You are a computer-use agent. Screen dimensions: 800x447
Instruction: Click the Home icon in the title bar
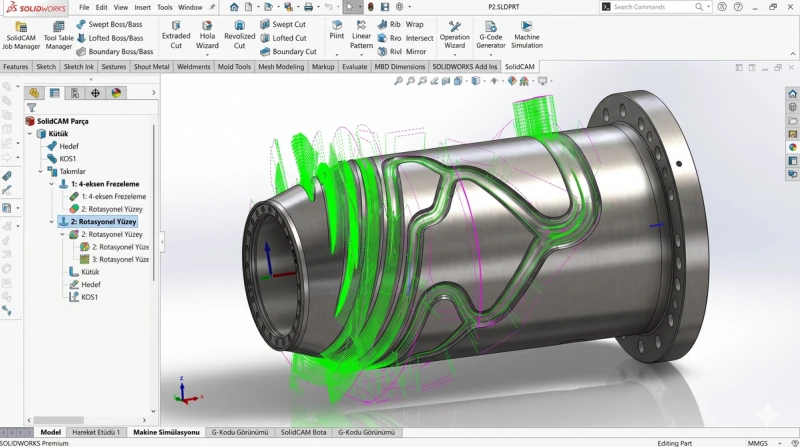pos(234,7)
